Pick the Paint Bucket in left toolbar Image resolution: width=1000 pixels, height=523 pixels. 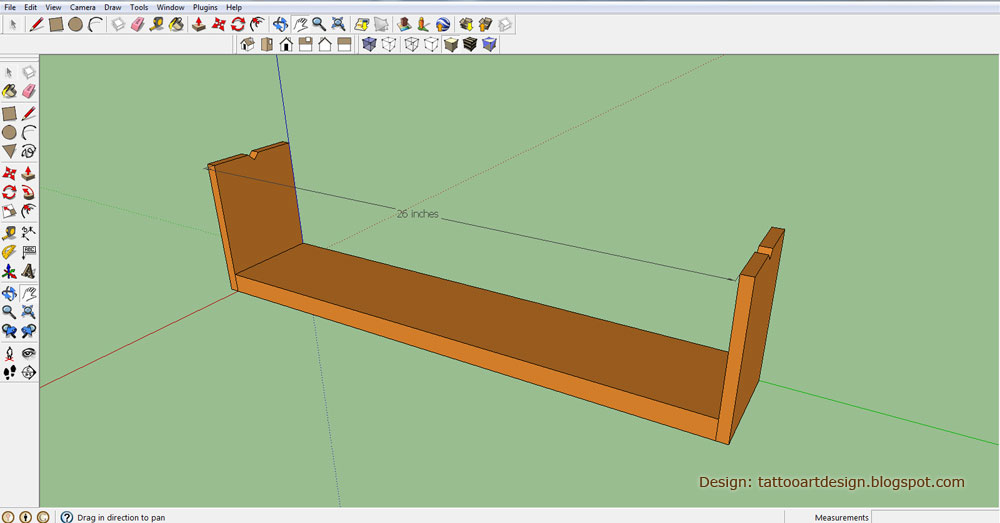click(x=9, y=91)
